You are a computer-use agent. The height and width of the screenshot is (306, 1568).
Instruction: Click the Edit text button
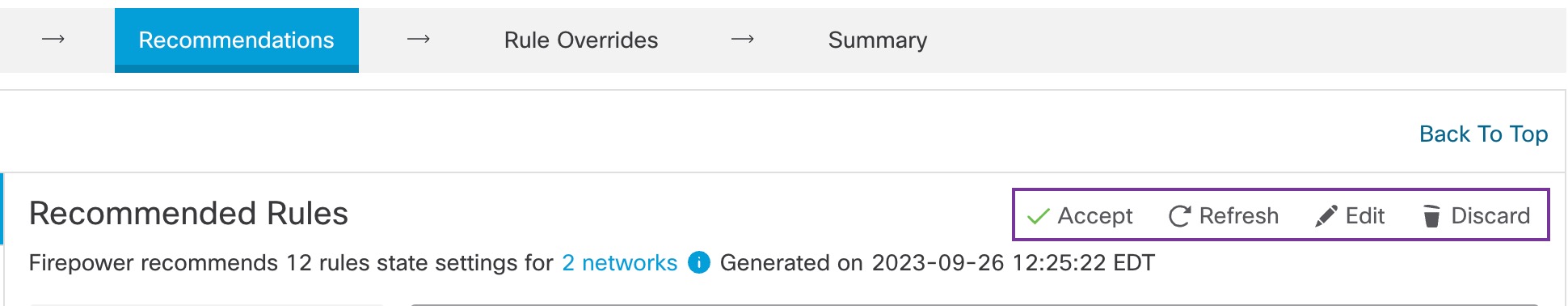tap(1365, 216)
